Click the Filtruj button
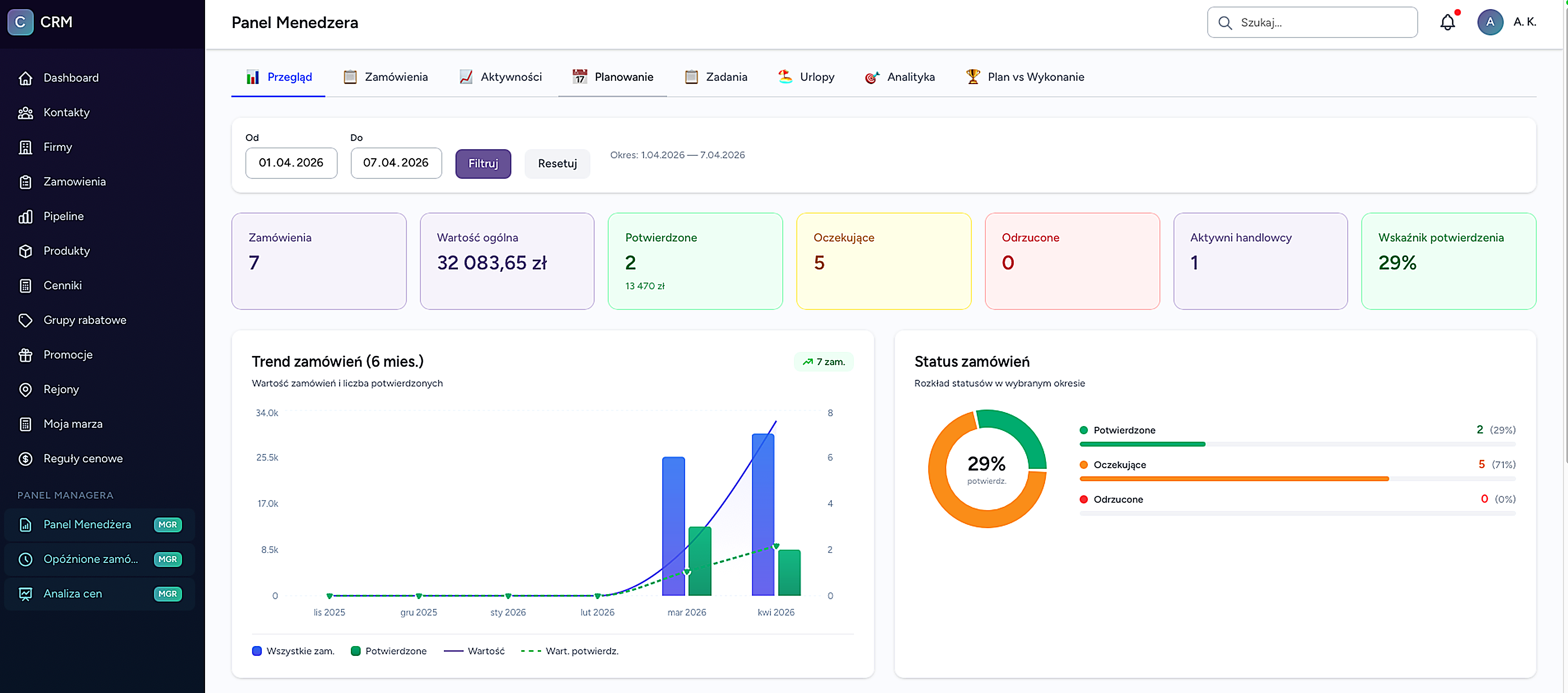Viewport: 1568px width, 693px height. coord(483,164)
